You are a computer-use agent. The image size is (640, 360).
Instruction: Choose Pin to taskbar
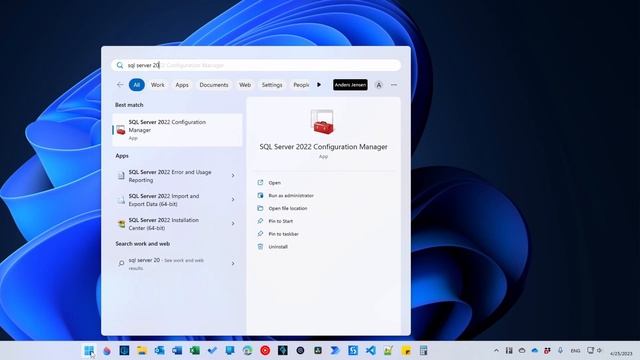pos(278,234)
